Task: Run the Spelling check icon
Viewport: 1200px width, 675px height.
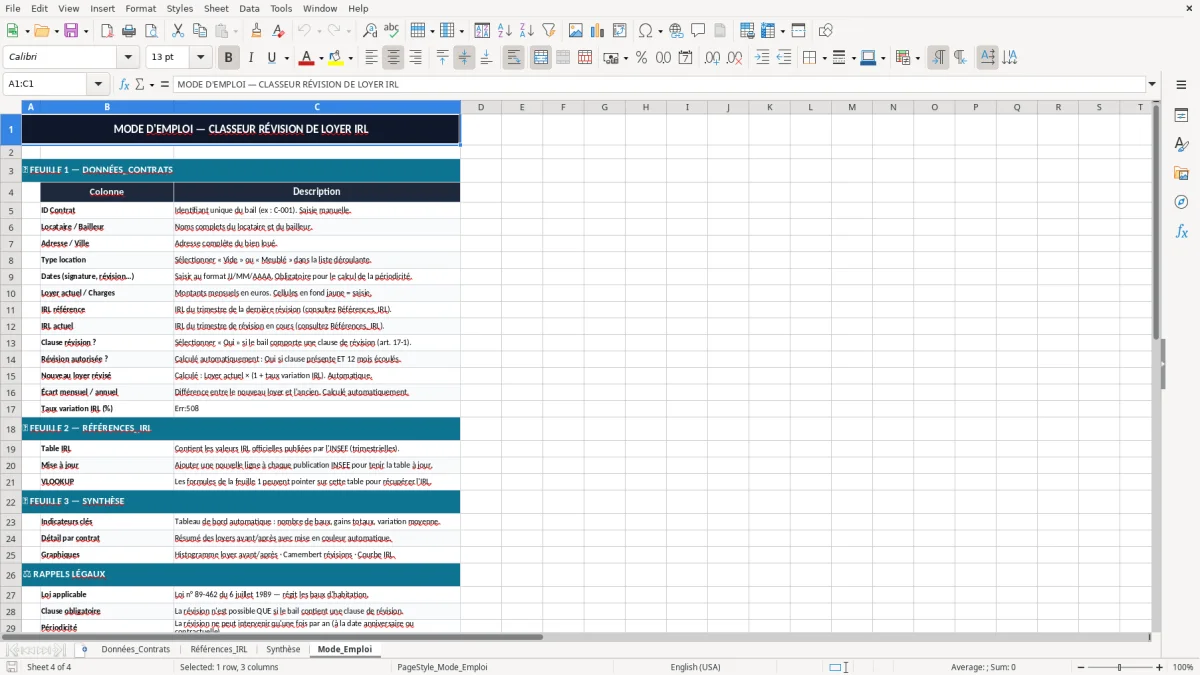Action: tap(392, 31)
